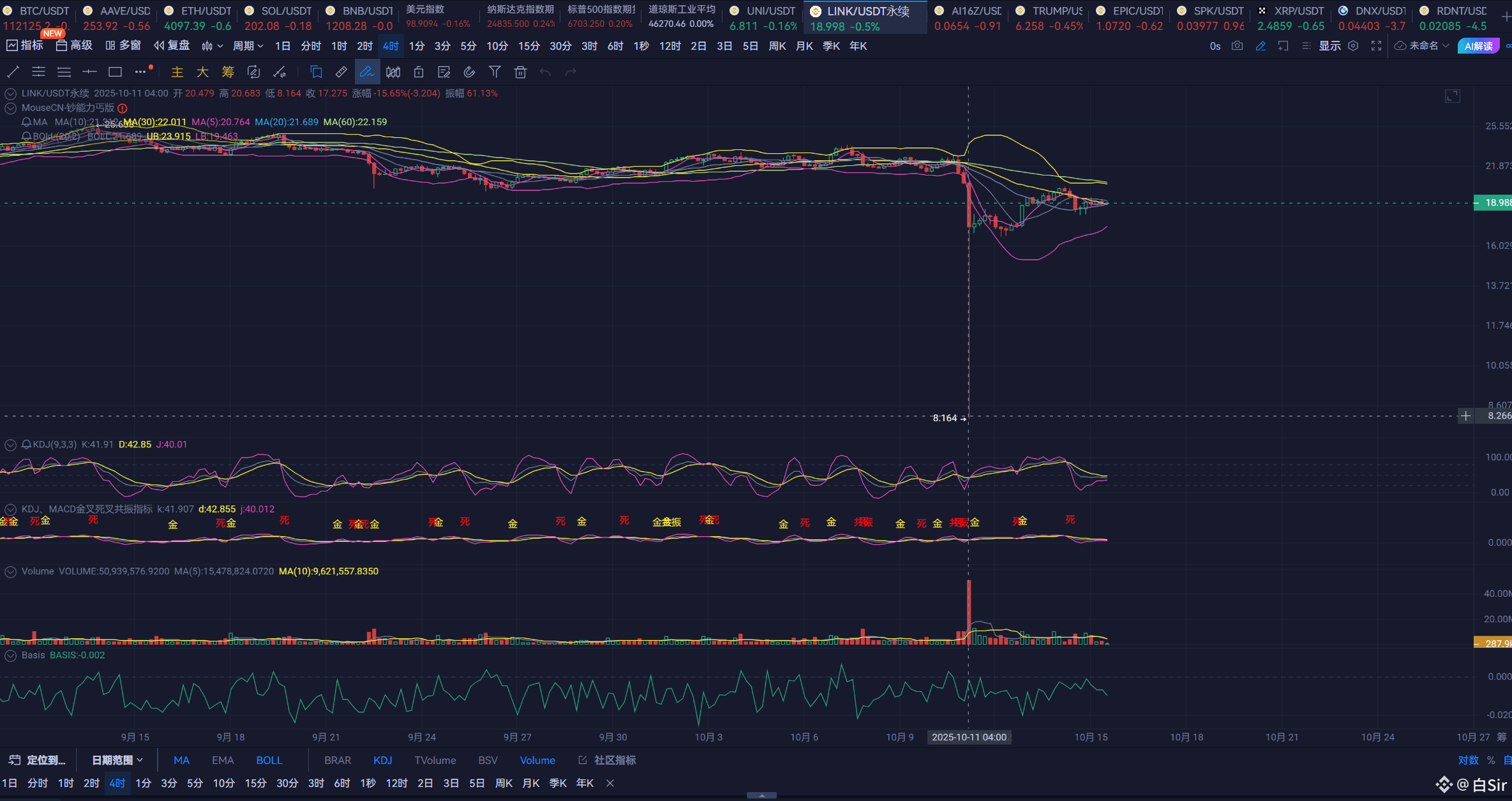The image size is (1512, 801).
Task: Click the paperclip attachment tool icon
Action: (x=469, y=72)
